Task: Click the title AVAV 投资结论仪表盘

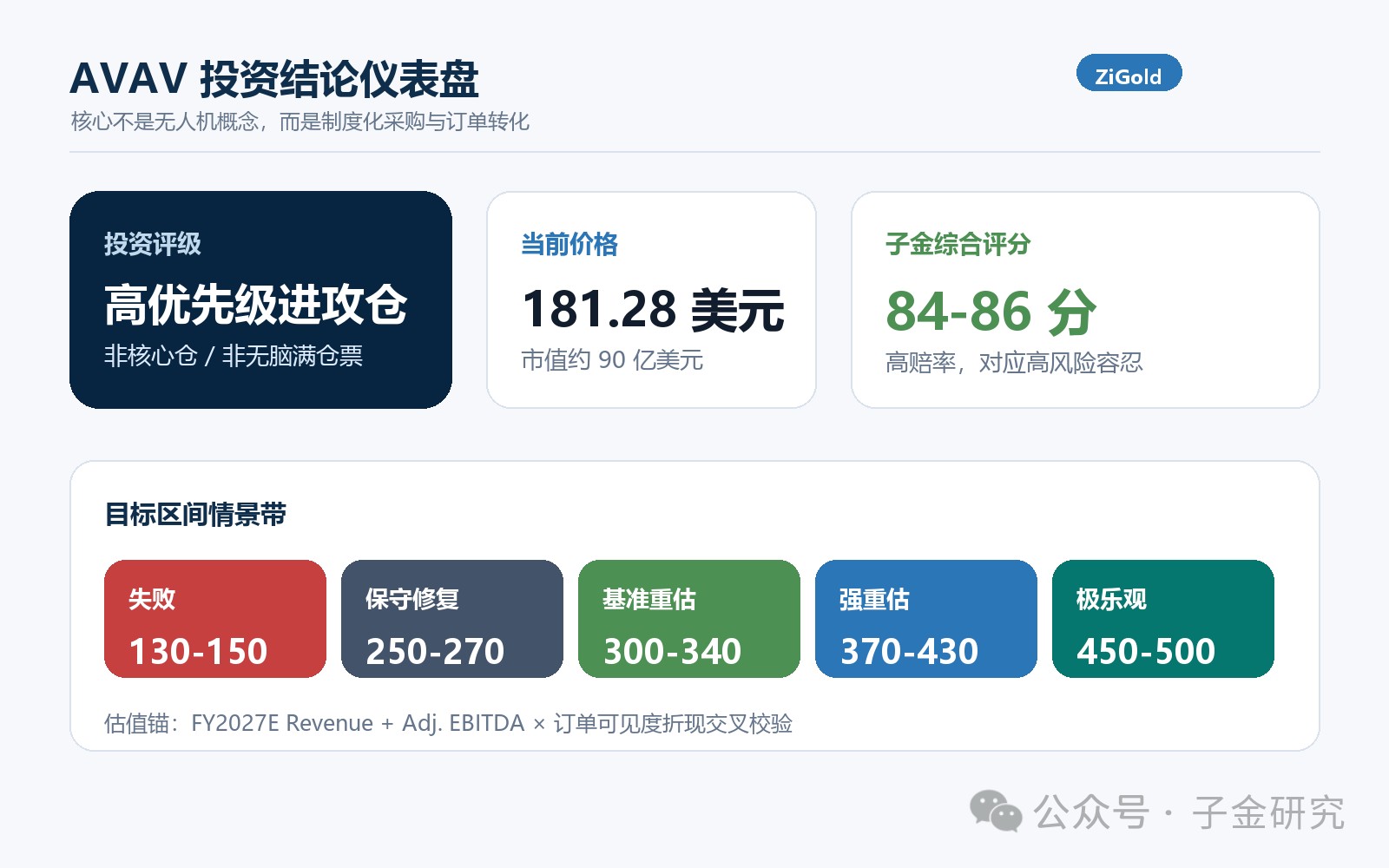Action: (274, 79)
